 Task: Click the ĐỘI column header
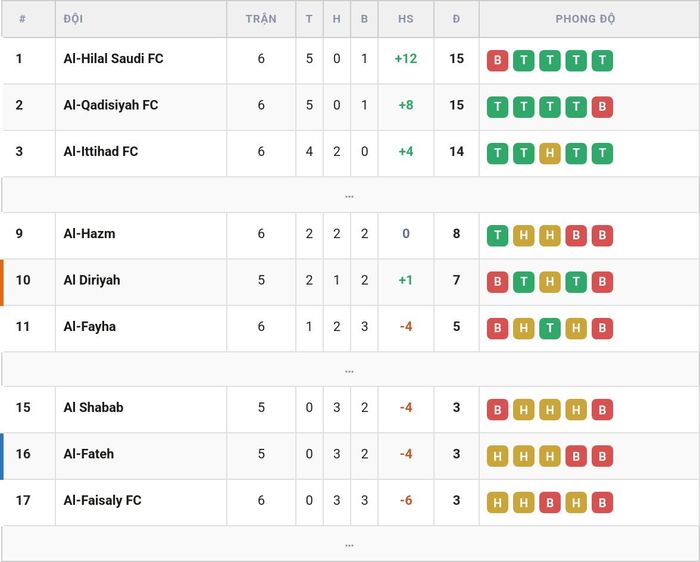point(73,19)
